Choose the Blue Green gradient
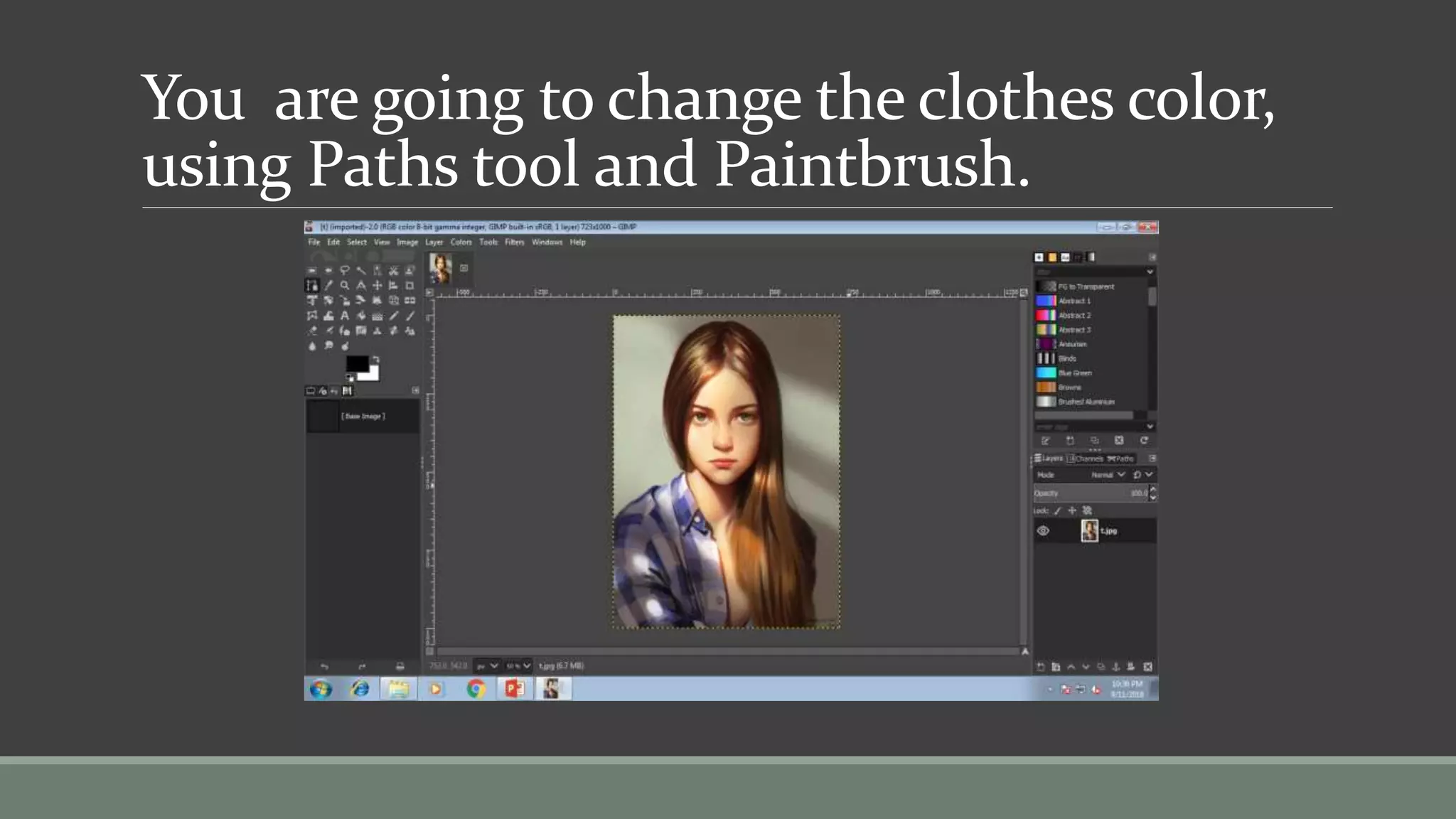The height and width of the screenshot is (819, 1456). point(1091,373)
